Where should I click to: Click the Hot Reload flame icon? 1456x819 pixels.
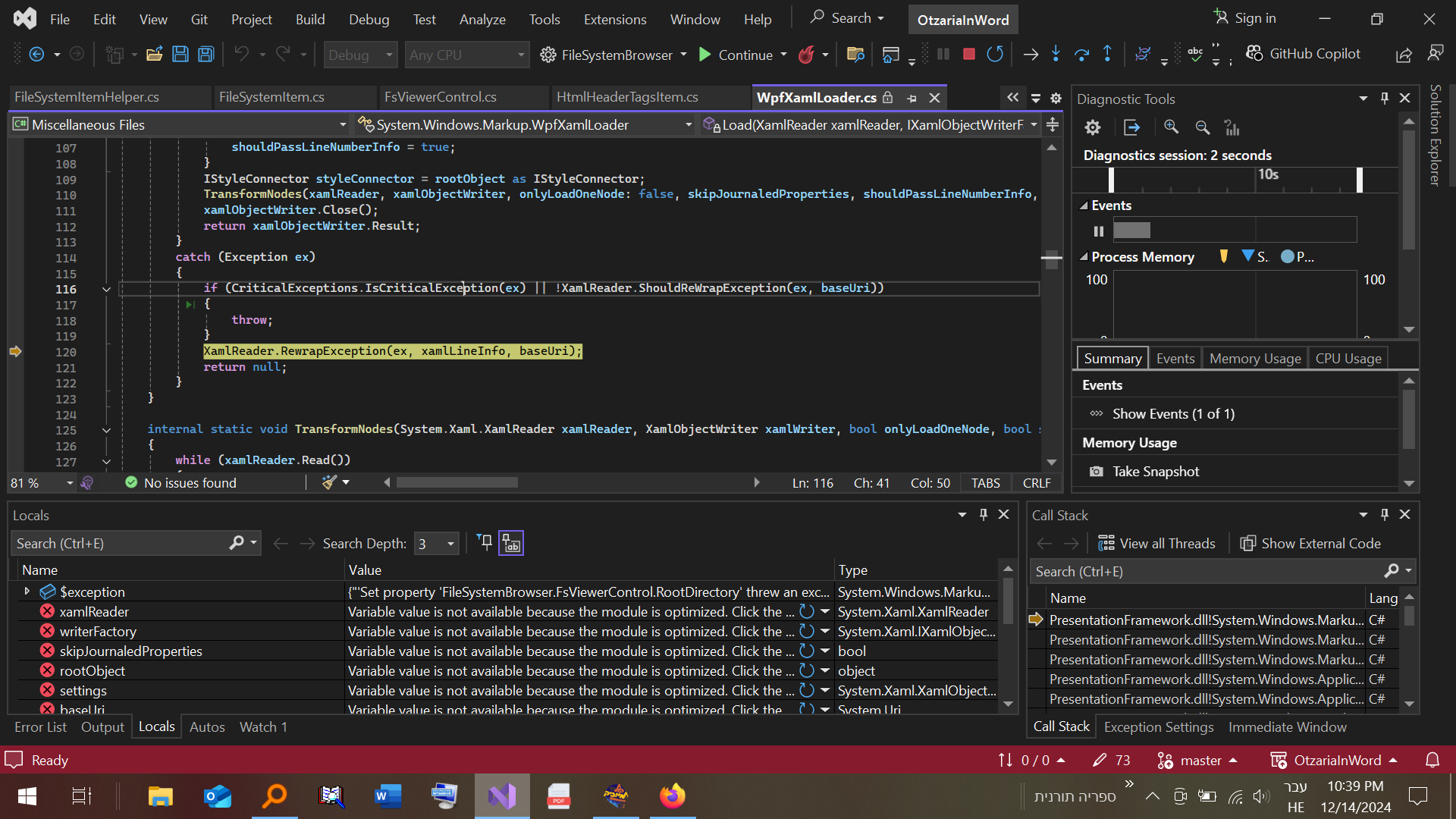click(806, 54)
